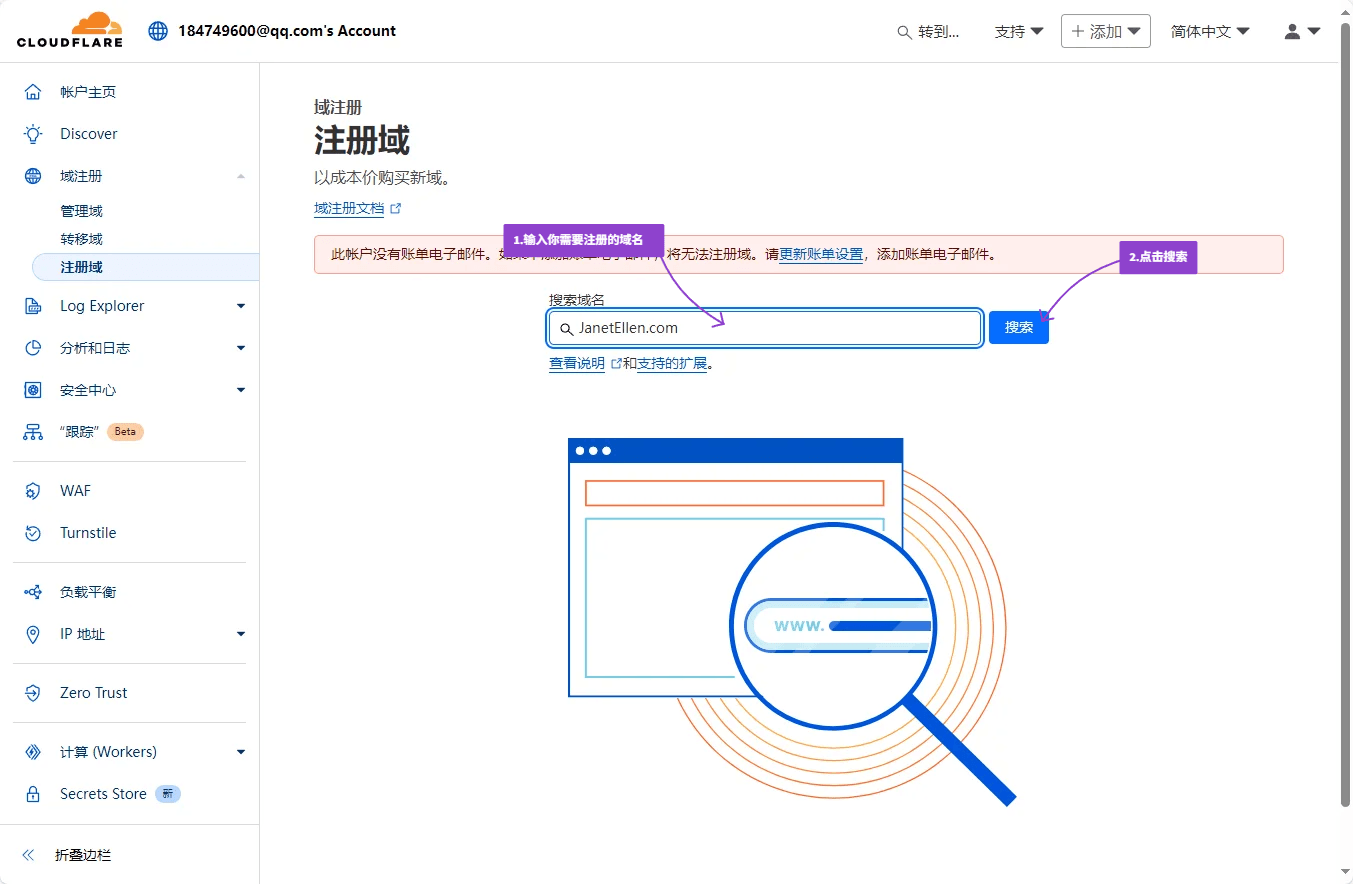
Task: Click the 负载平衡 load balancing icon
Action: (x=33, y=592)
